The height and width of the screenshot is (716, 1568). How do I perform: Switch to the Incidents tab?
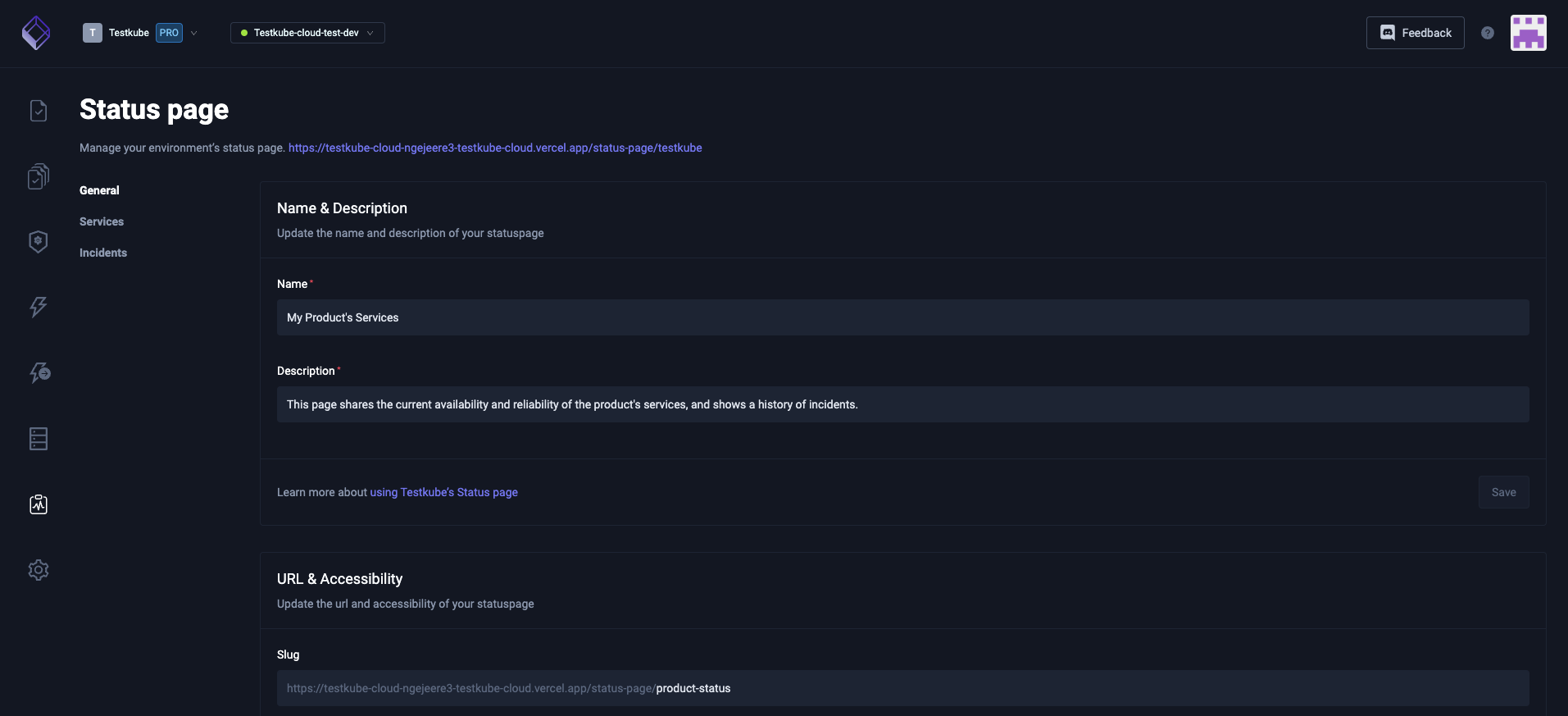pos(102,253)
